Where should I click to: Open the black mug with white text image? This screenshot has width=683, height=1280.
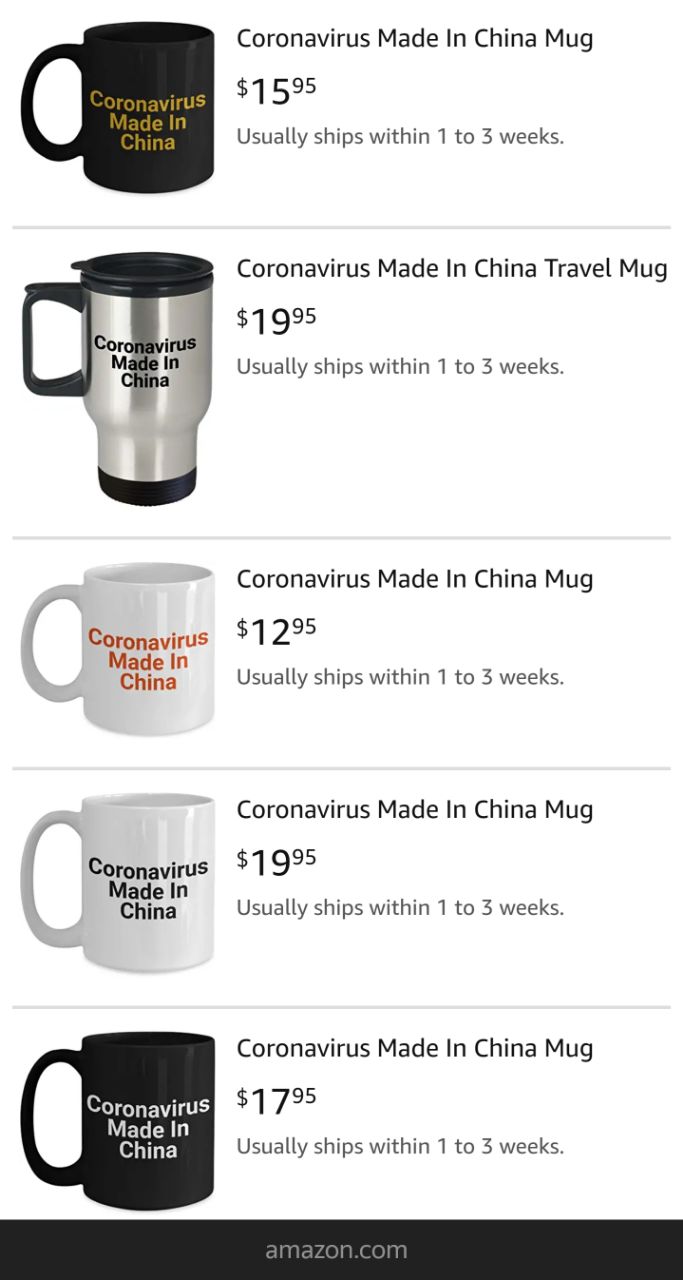point(118,1119)
